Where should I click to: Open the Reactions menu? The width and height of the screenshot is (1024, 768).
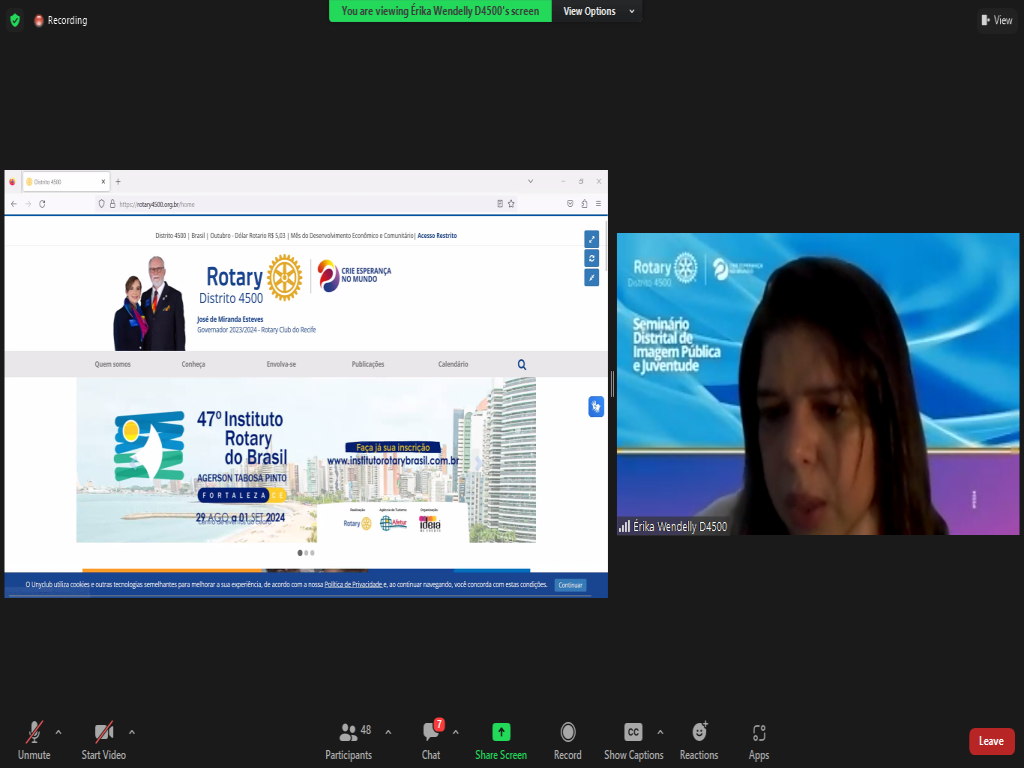click(x=699, y=732)
